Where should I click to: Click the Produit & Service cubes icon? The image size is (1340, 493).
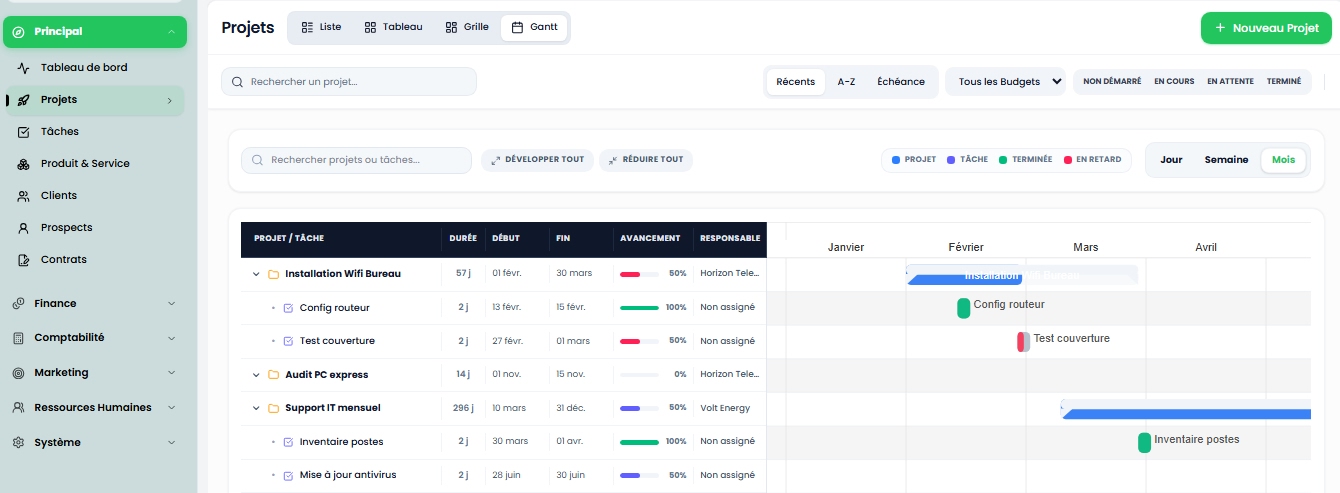click(23, 164)
